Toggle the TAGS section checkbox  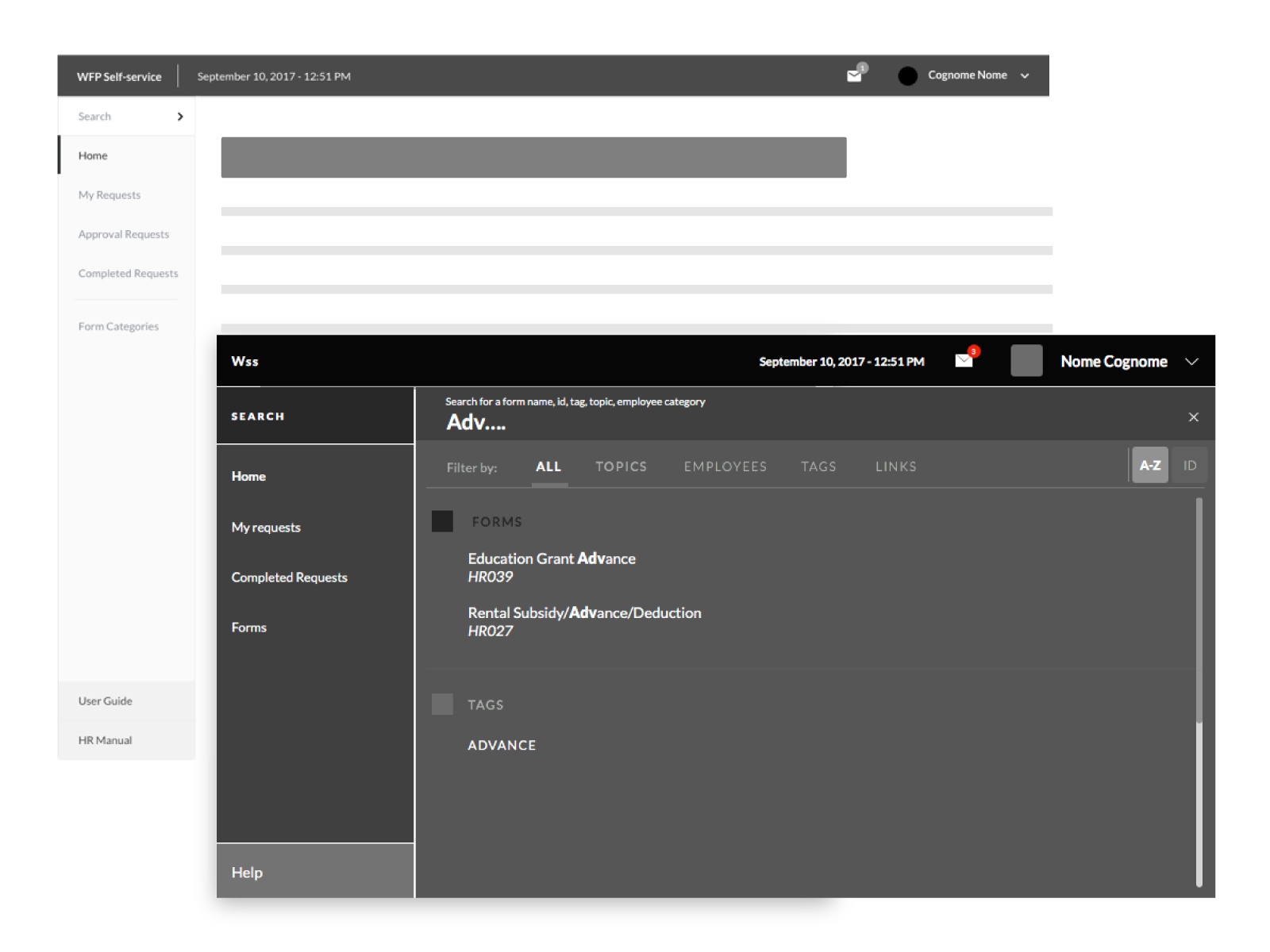click(x=442, y=704)
